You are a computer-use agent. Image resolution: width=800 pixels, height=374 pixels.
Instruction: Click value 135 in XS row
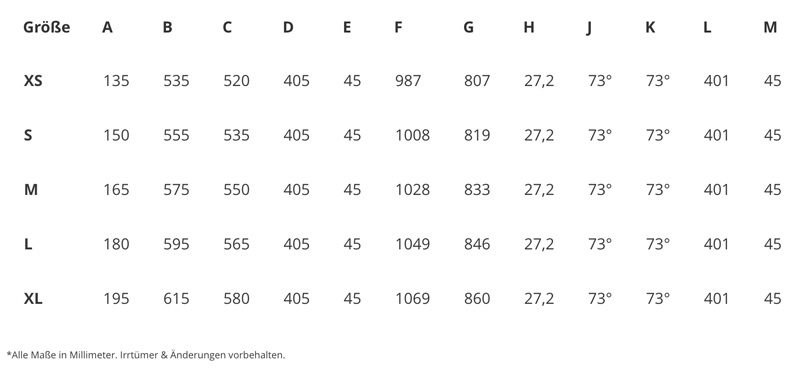tap(116, 81)
